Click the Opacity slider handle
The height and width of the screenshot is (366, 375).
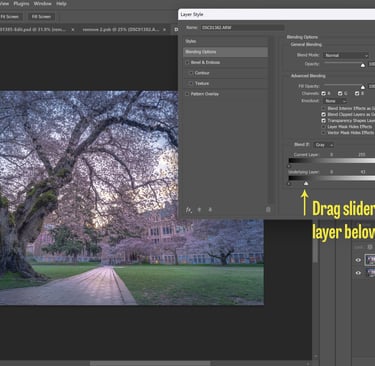(363, 65)
